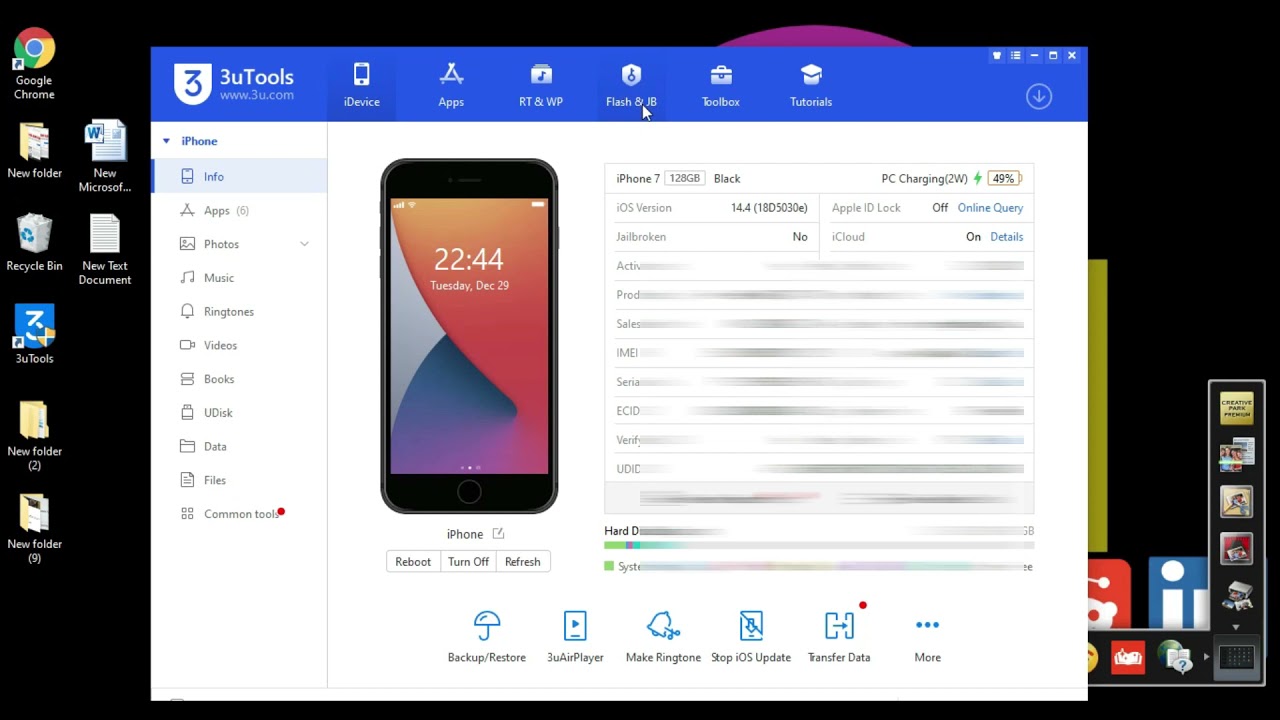Select New folder (9) on desktop
This screenshot has height=720, width=1280.
click(34, 528)
